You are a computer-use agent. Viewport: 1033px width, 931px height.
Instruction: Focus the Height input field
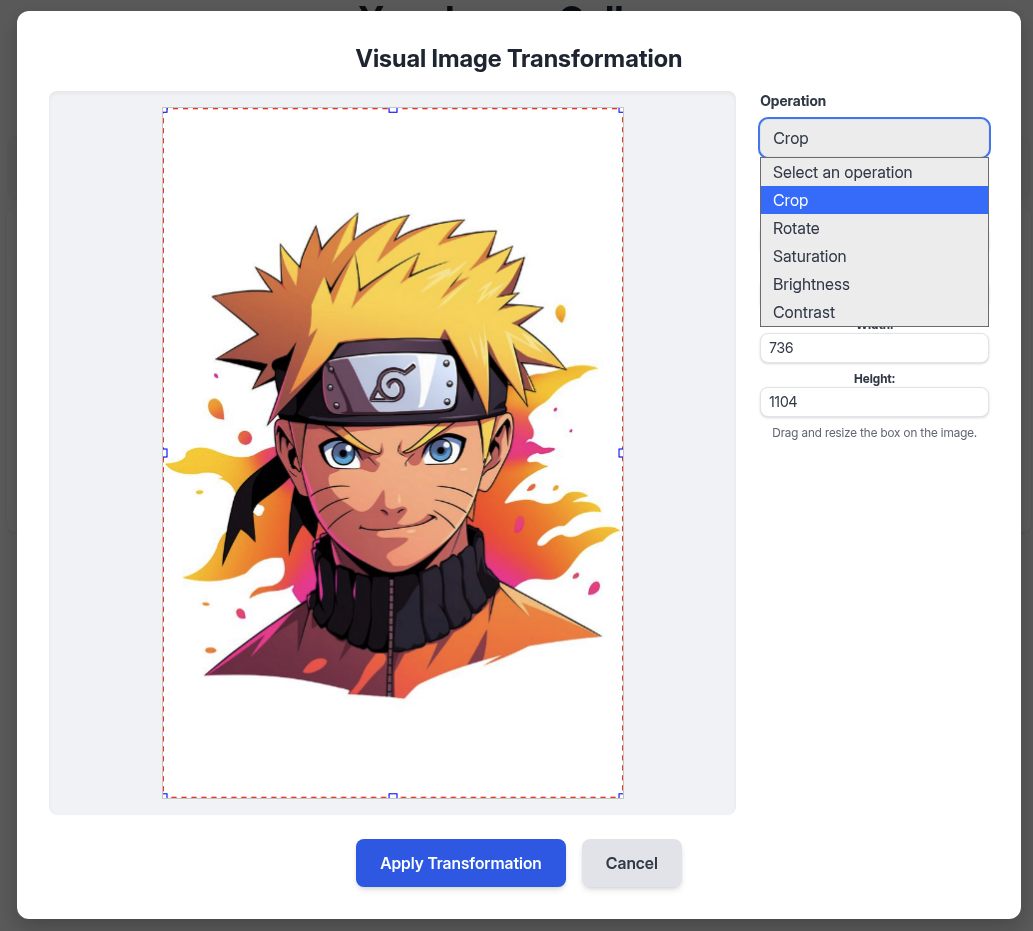click(874, 402)
